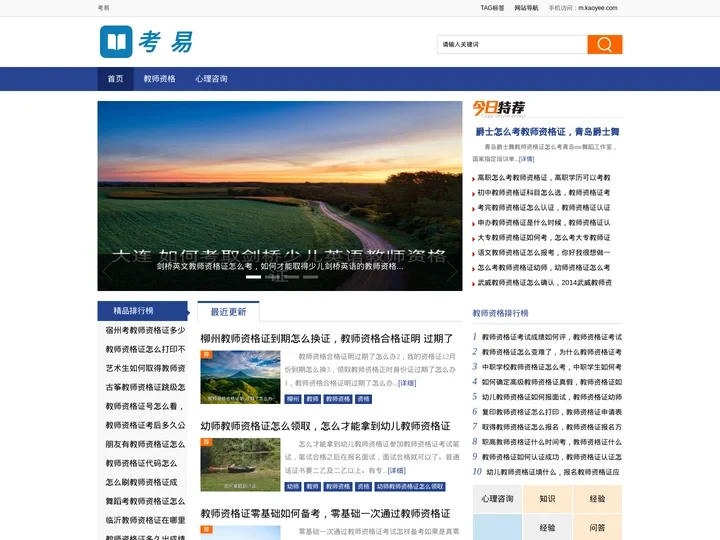Viewport: 720px width, 540px height.
Task: Click the 柳州 tag button
Action: 293,399
